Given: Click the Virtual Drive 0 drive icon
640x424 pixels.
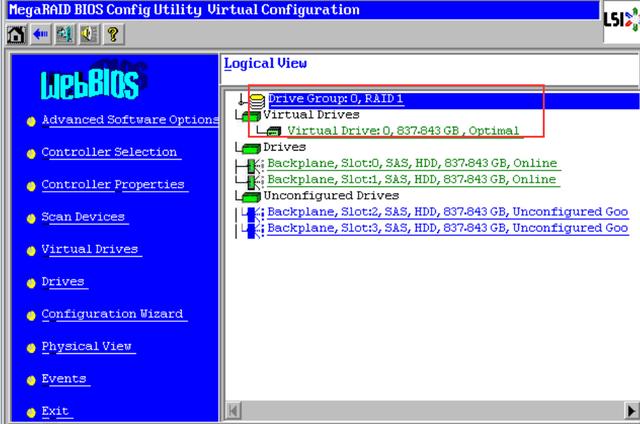Looking at the screenshot, I should [x=274, y=131].
